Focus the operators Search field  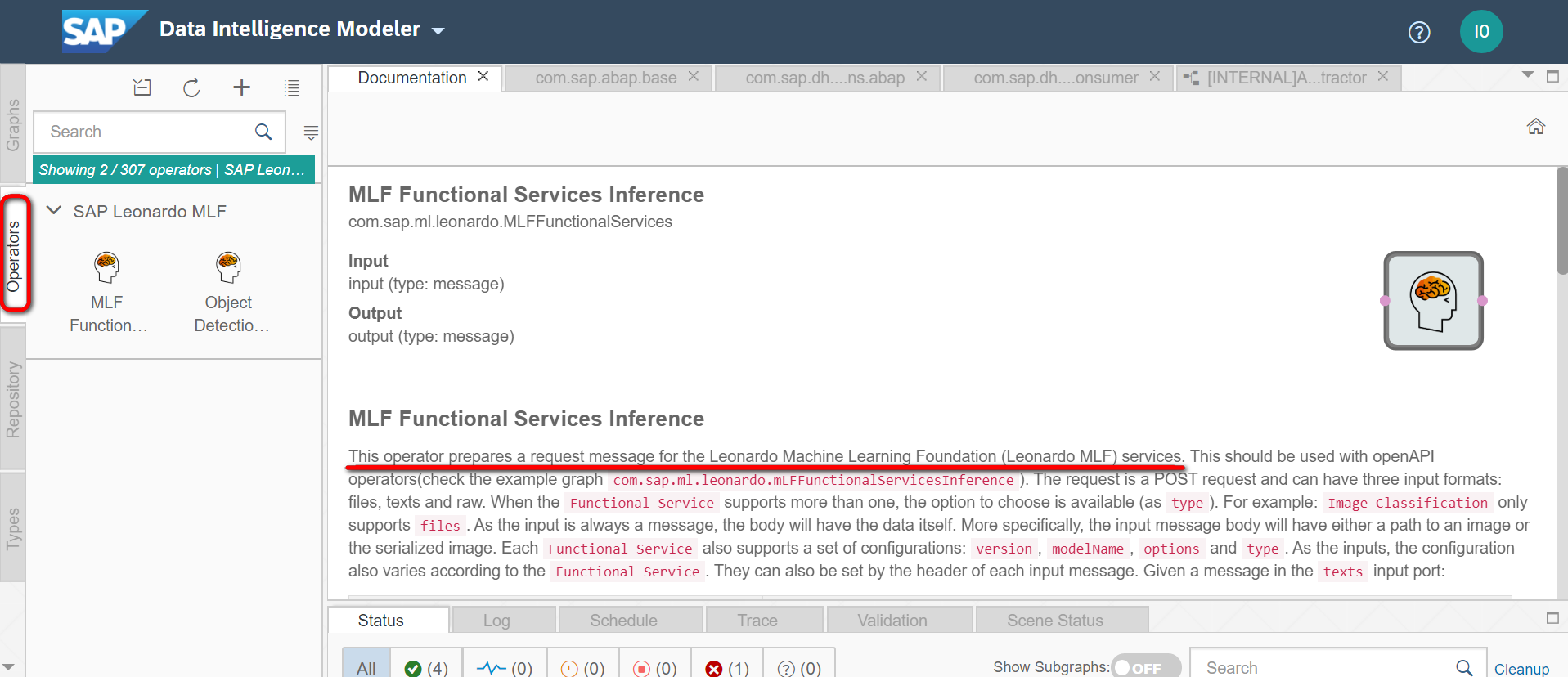coord(159,132)
